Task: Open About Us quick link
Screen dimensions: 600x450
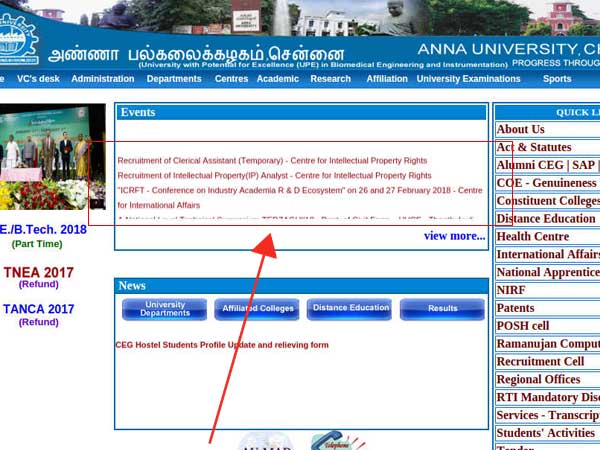Action: point(547,129)
